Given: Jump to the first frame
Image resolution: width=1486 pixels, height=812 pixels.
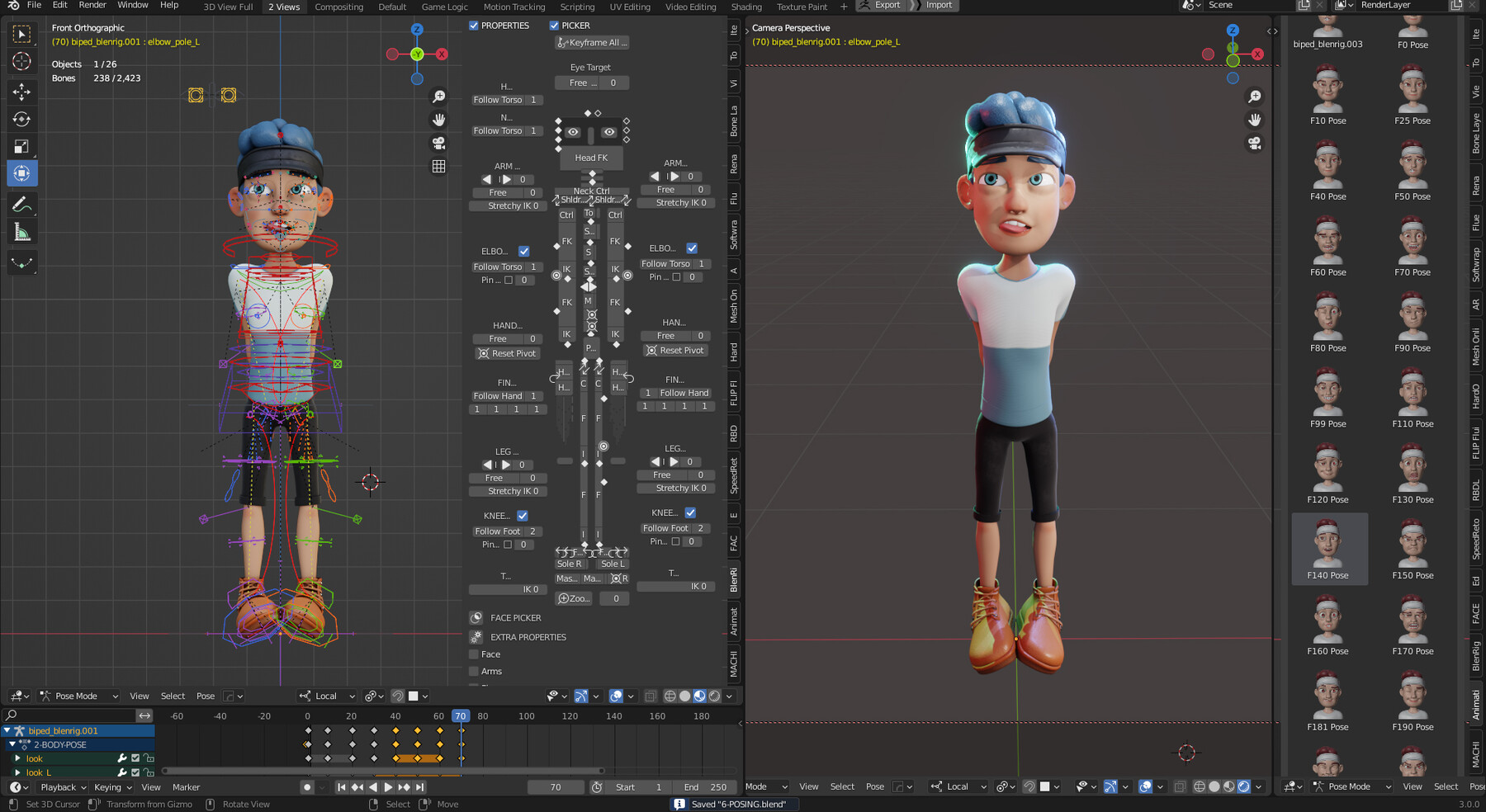Looking at the screenshot, I should (341, 787).
